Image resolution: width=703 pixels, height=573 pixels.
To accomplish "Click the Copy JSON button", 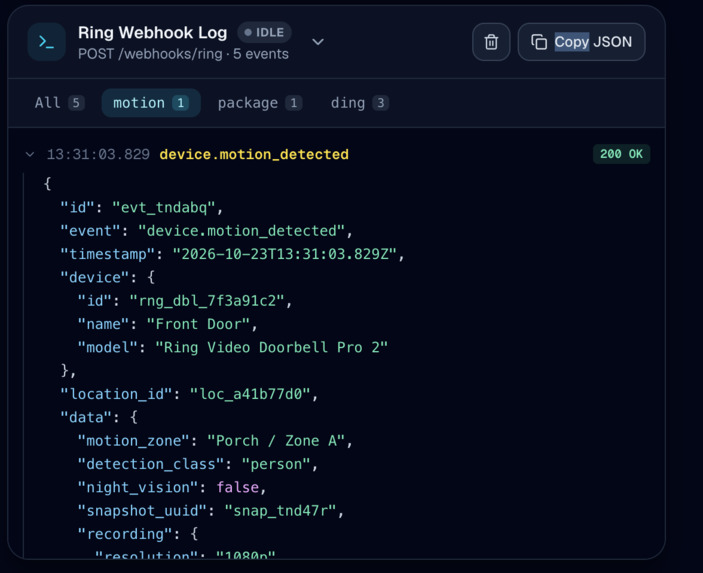I will coord(581,42).
